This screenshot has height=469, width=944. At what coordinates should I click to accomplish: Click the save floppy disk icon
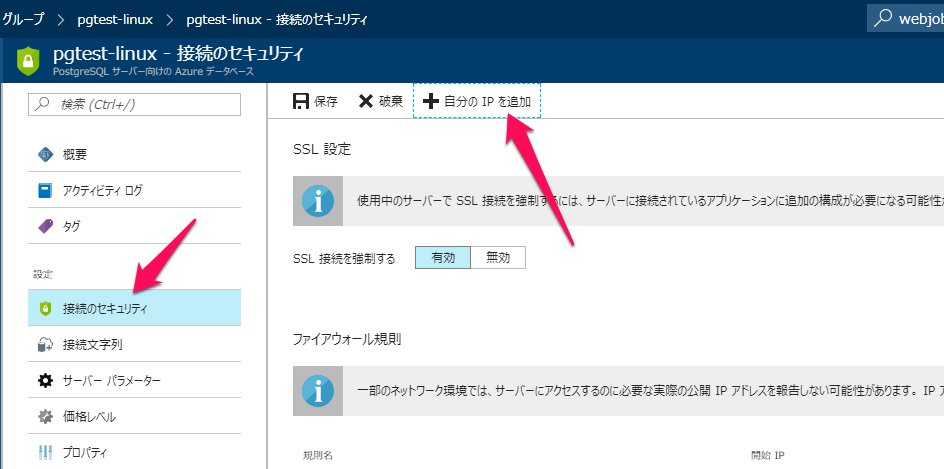[x=300, y=101]
